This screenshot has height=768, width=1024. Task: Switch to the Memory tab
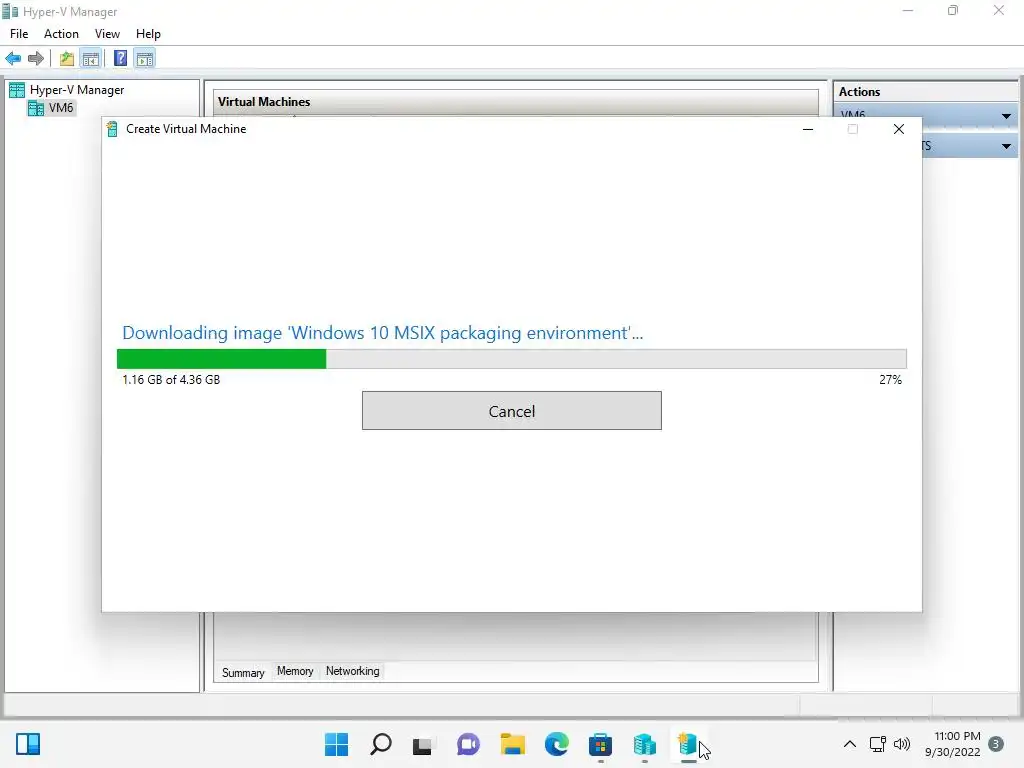[295, 671]
